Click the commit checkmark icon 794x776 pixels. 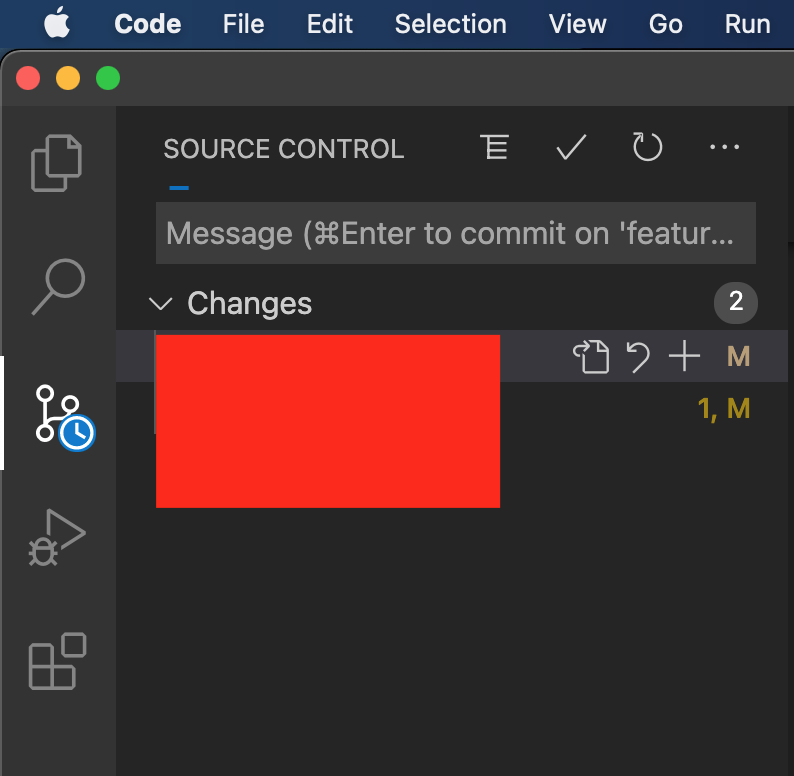click(571, 147)
